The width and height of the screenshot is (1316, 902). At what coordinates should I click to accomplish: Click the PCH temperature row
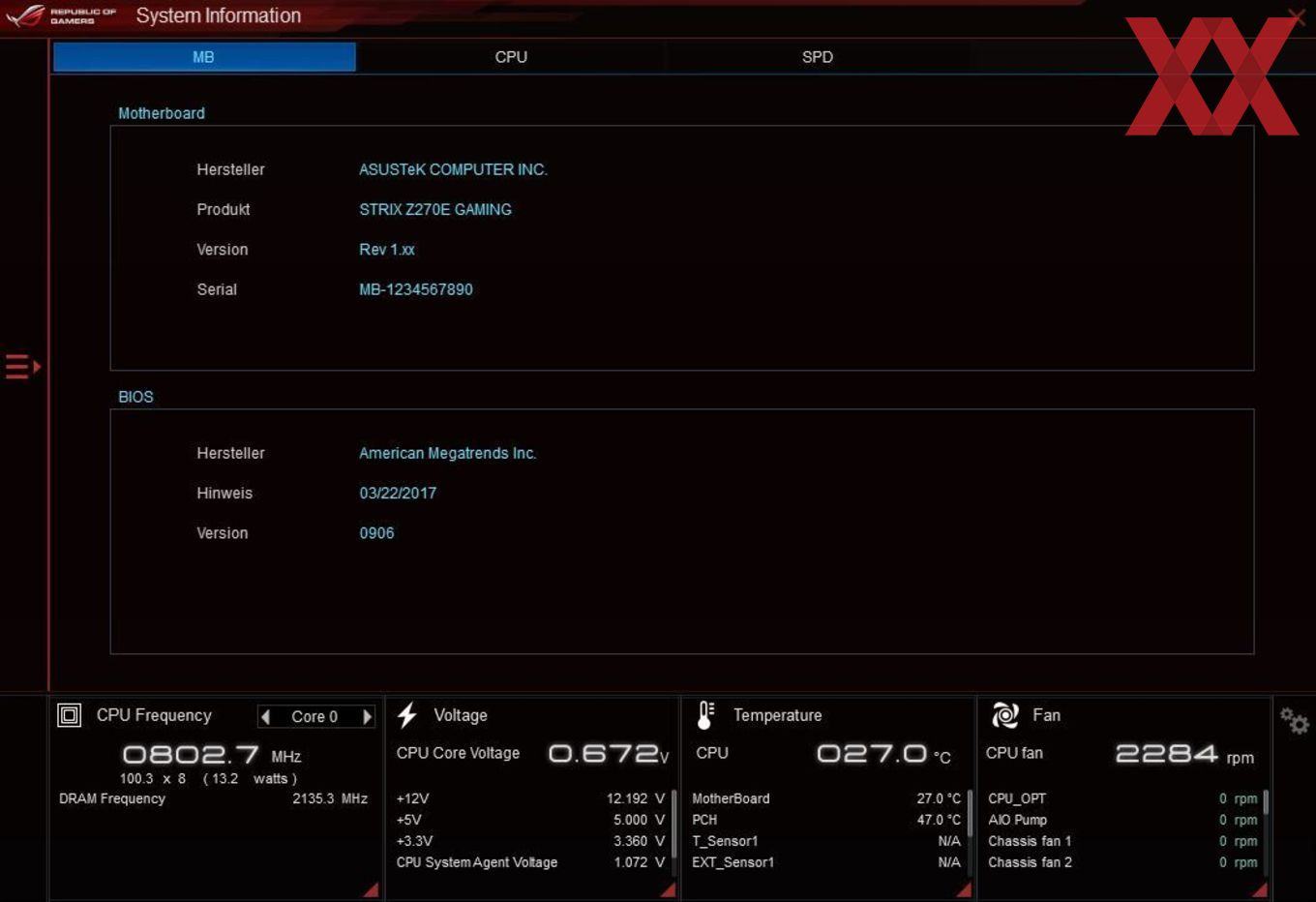coord(826,820)
